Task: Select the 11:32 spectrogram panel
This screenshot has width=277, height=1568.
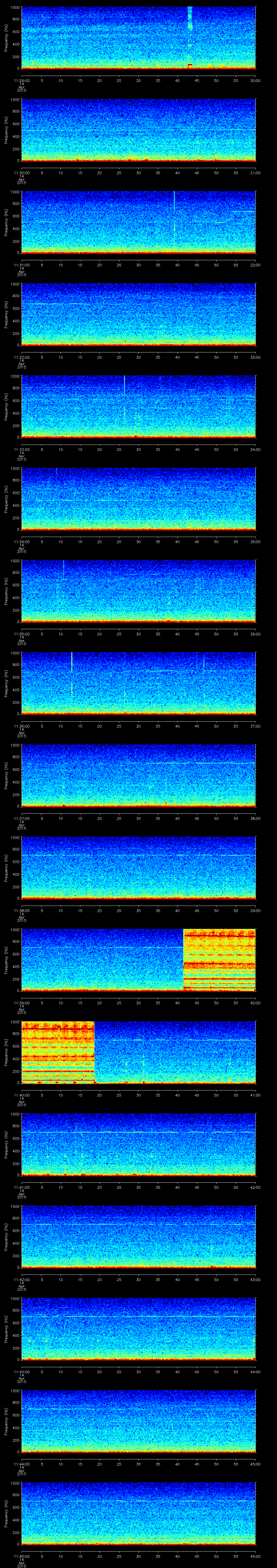Action: point(138,314)
